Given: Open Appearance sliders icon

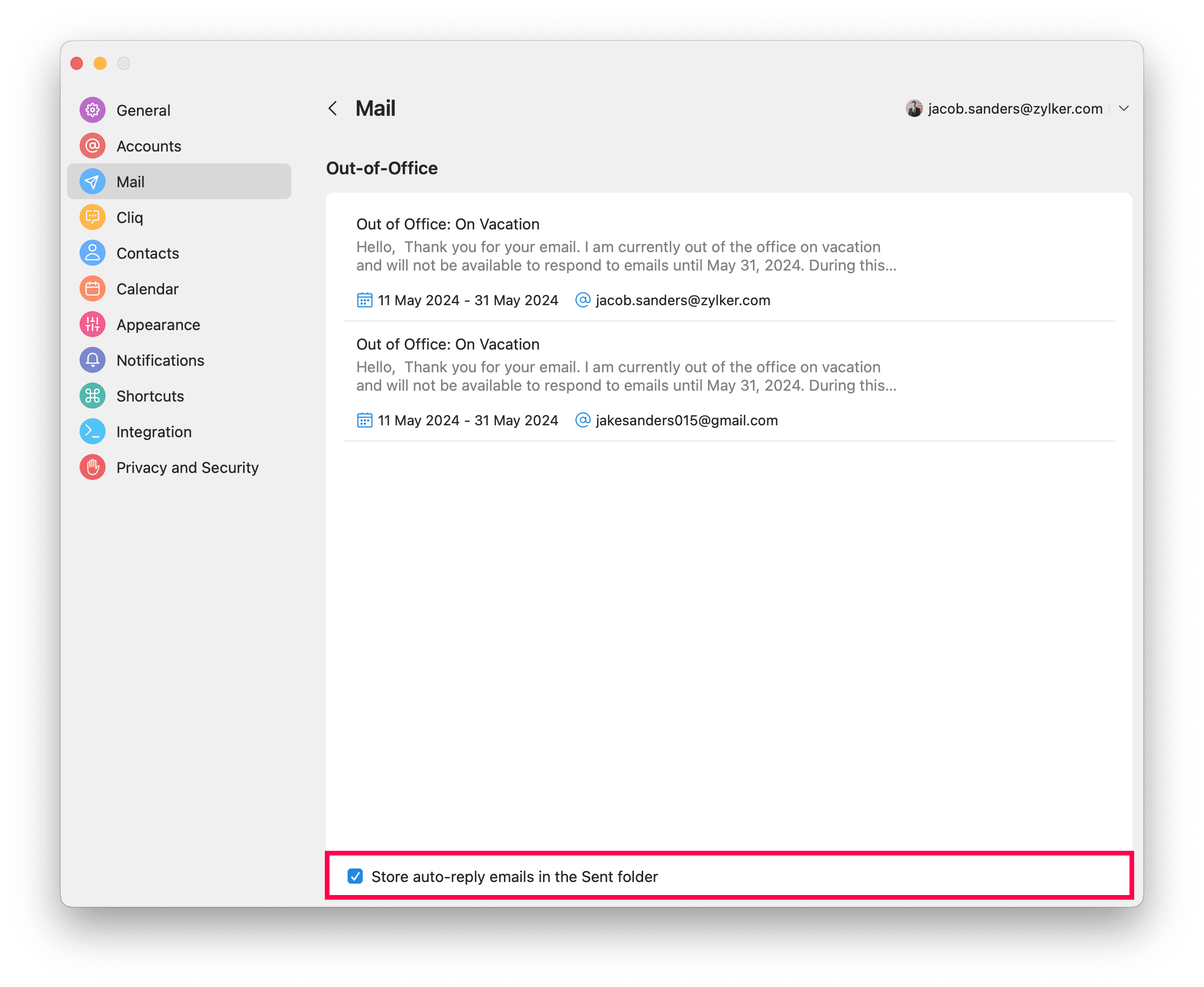Looking at the screenshot, I should (x=92, y=325).
